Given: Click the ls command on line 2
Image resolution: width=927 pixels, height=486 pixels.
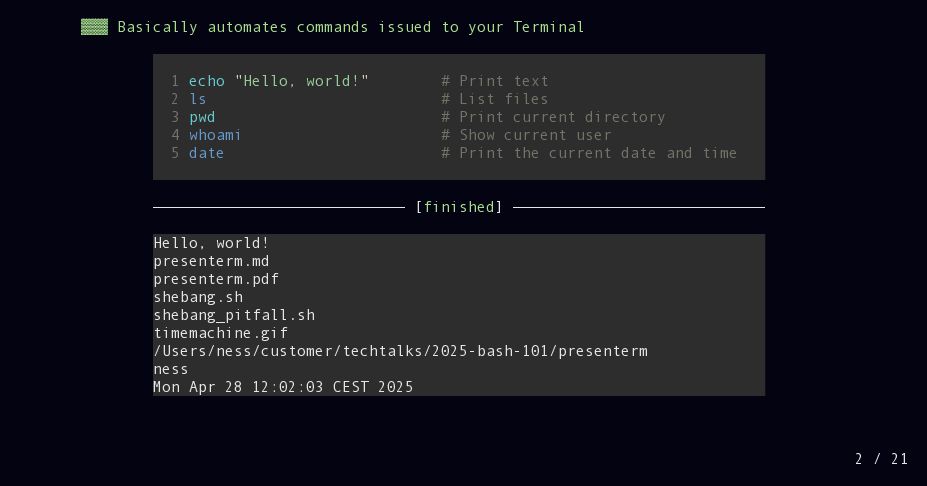Looking at the screenshot, I should (x=197, y=99).
